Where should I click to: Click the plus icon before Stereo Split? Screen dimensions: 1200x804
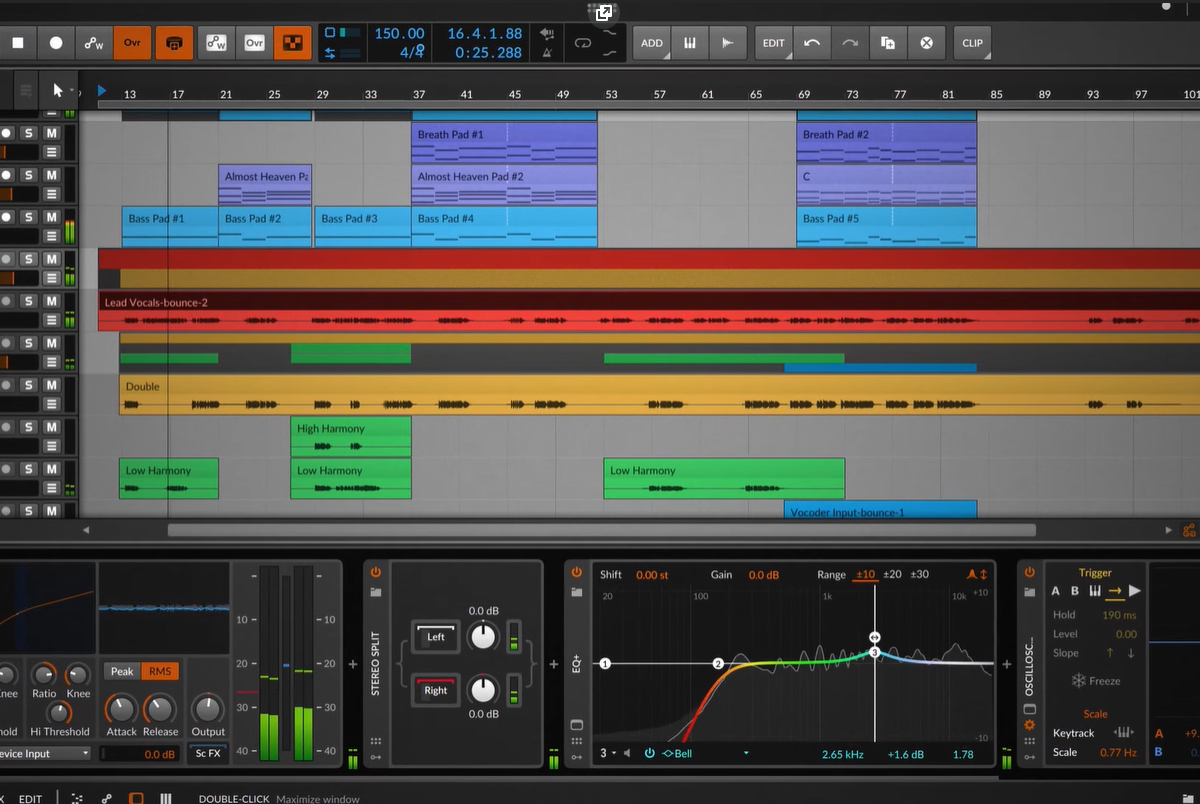pyautogui.click(x=352, y=664)
